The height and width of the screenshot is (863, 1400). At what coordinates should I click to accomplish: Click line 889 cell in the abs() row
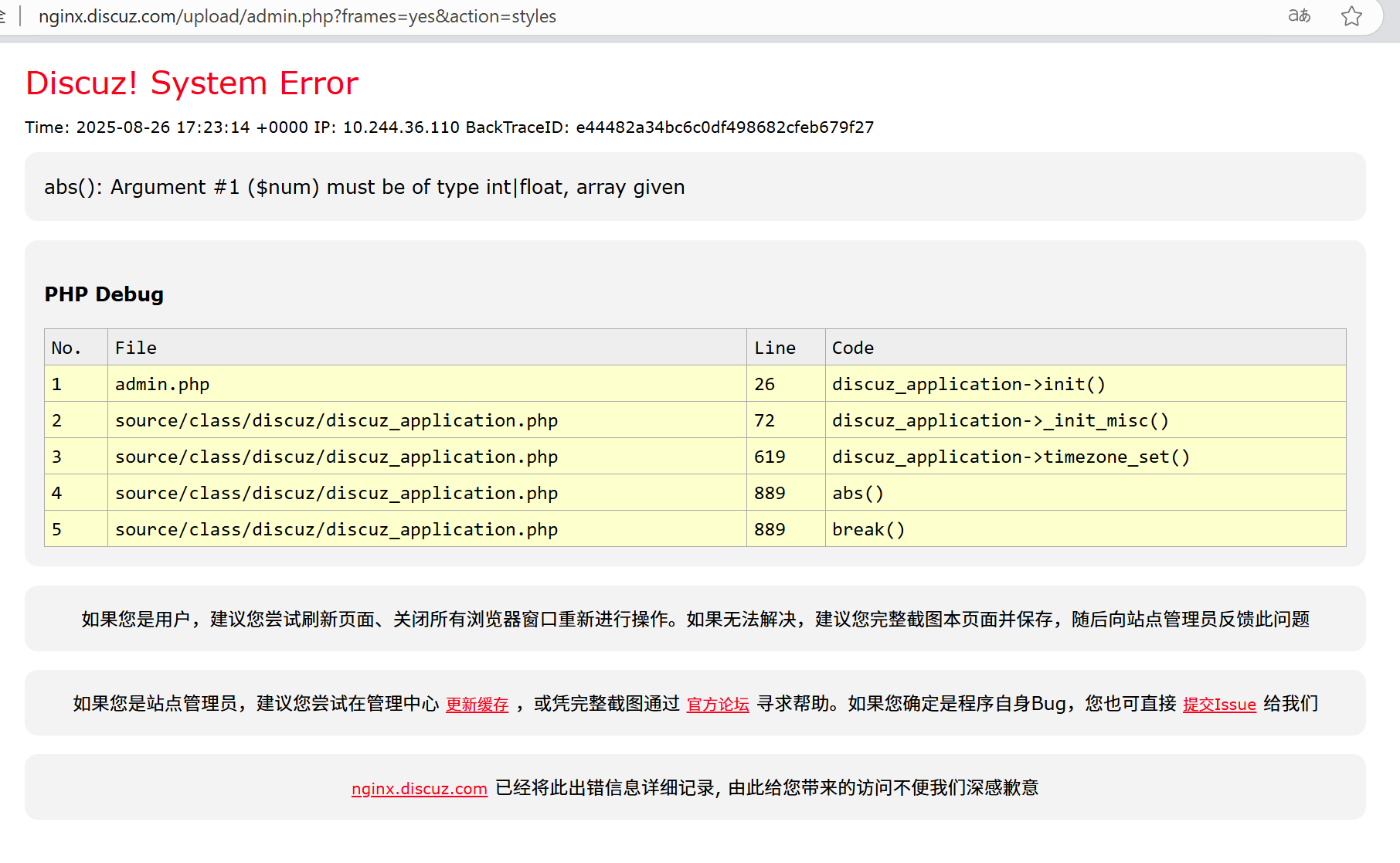click(x=786, y=493)
